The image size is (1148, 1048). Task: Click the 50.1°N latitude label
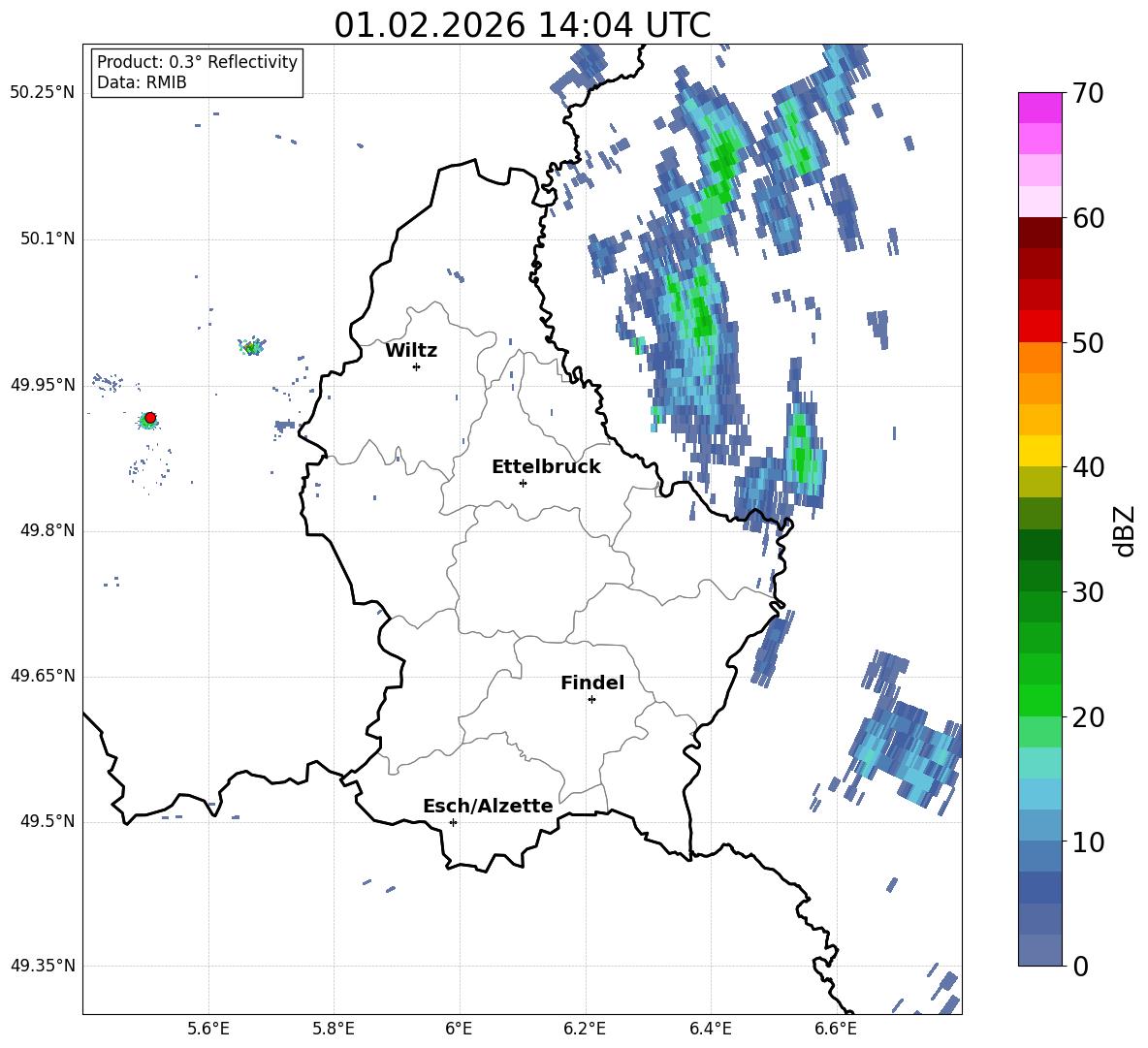pos(47,239)
